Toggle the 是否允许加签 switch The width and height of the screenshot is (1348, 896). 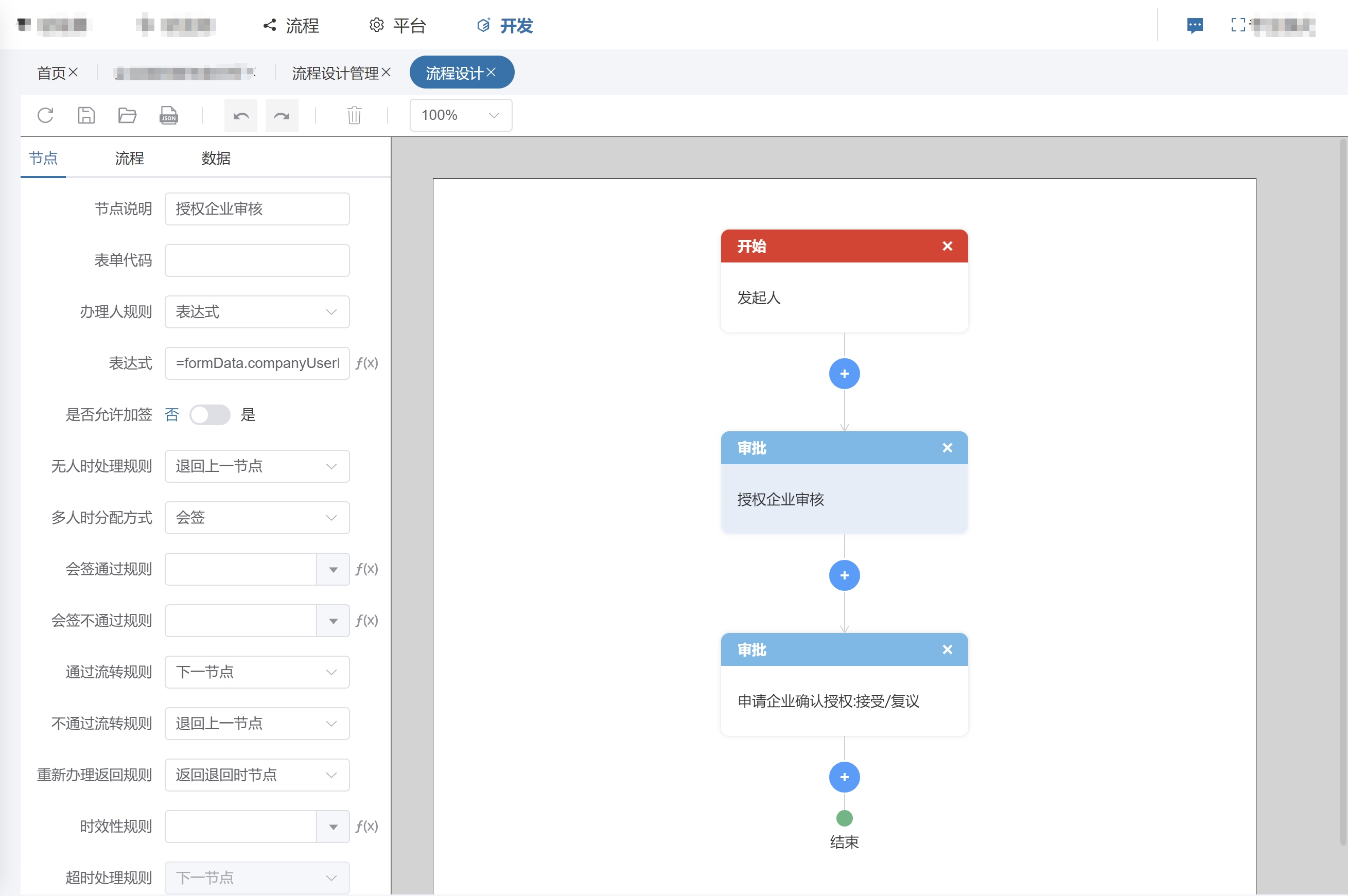[x=209, y=415]
